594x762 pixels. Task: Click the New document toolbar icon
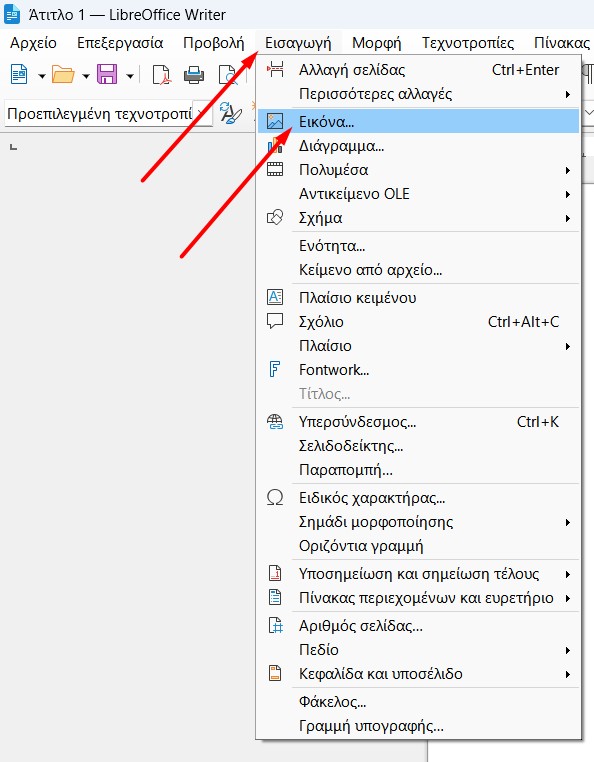[x=19, y=75]
